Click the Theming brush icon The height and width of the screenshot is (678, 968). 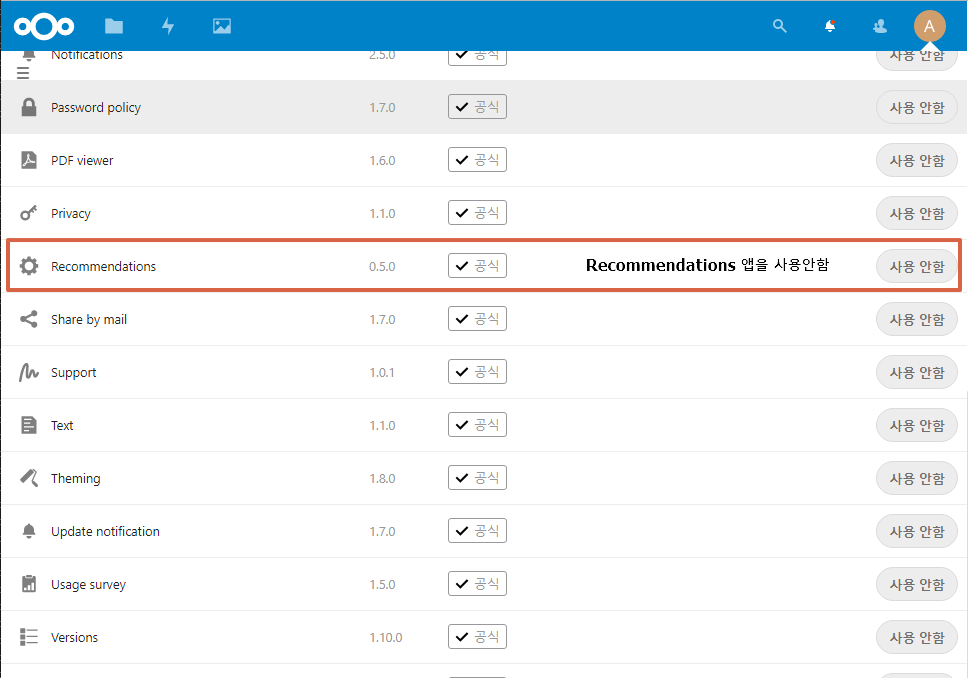28,478
